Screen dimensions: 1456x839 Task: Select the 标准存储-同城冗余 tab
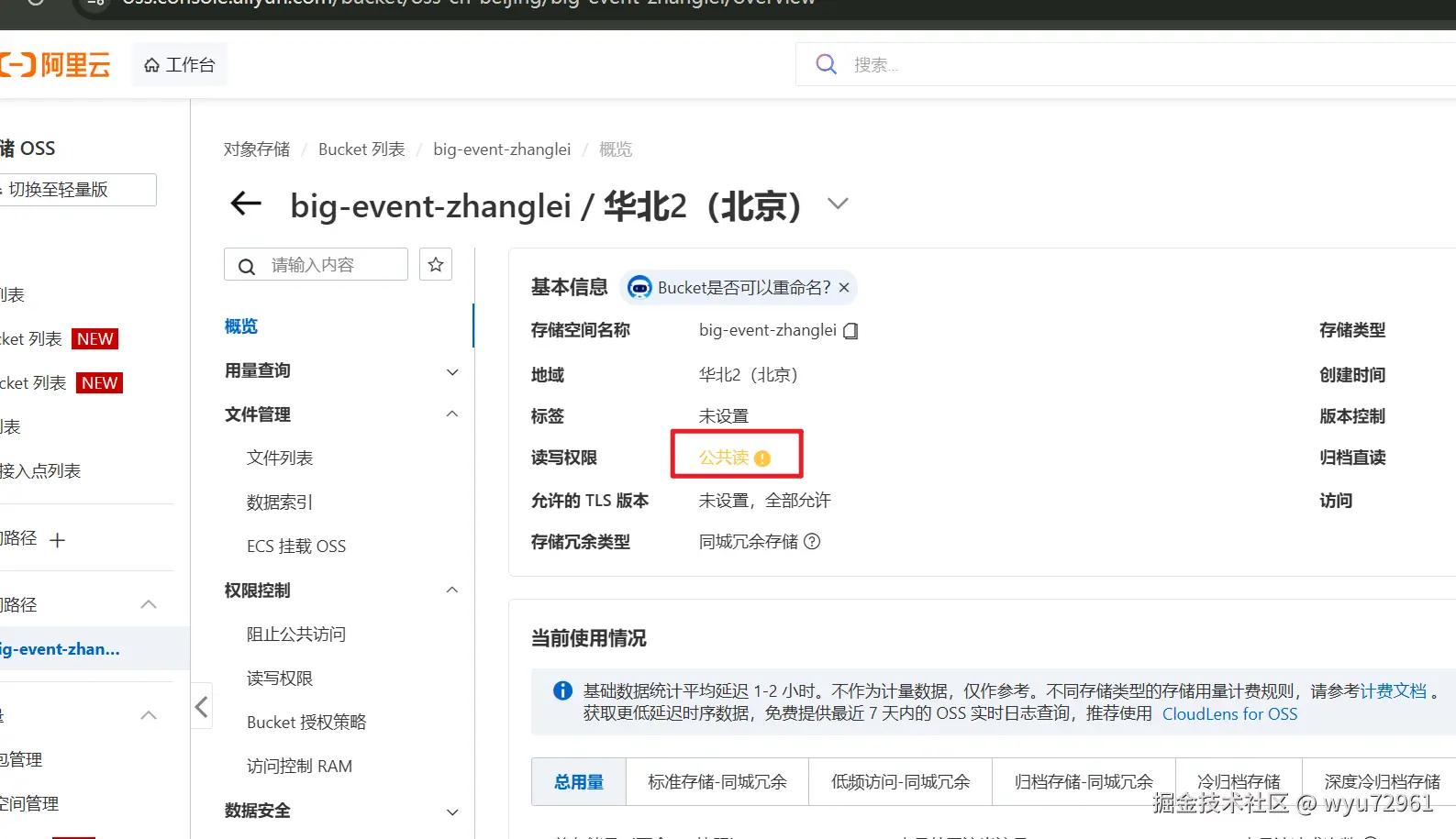coord(717,782)
